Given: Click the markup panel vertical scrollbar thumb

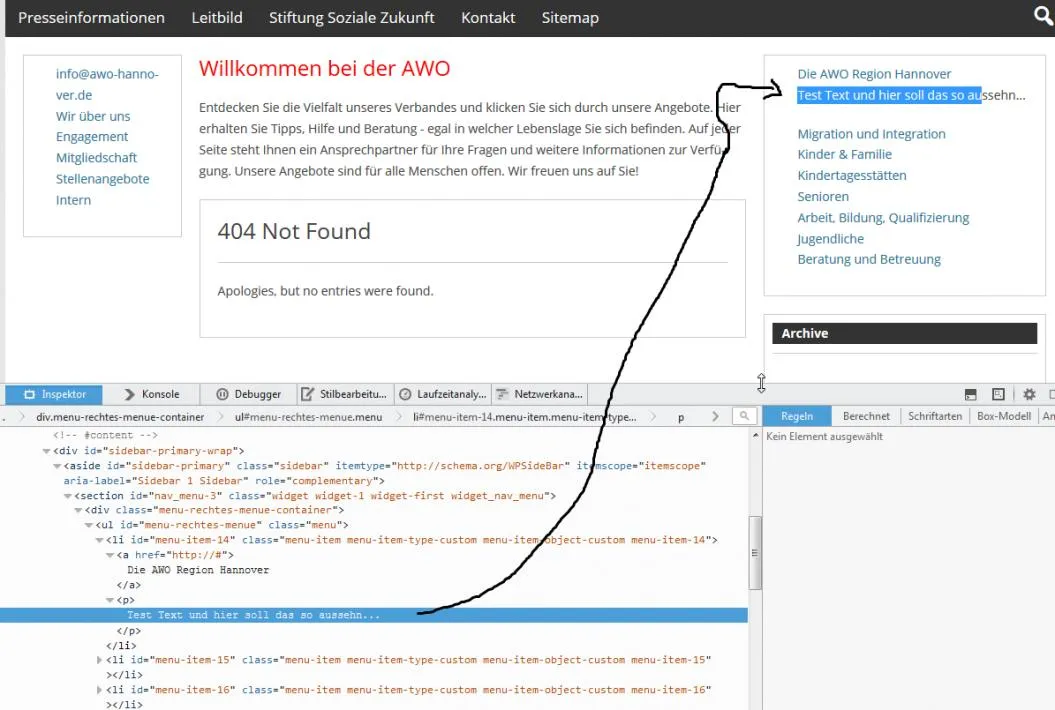Looking at the screenshot, I should [755, 553].
